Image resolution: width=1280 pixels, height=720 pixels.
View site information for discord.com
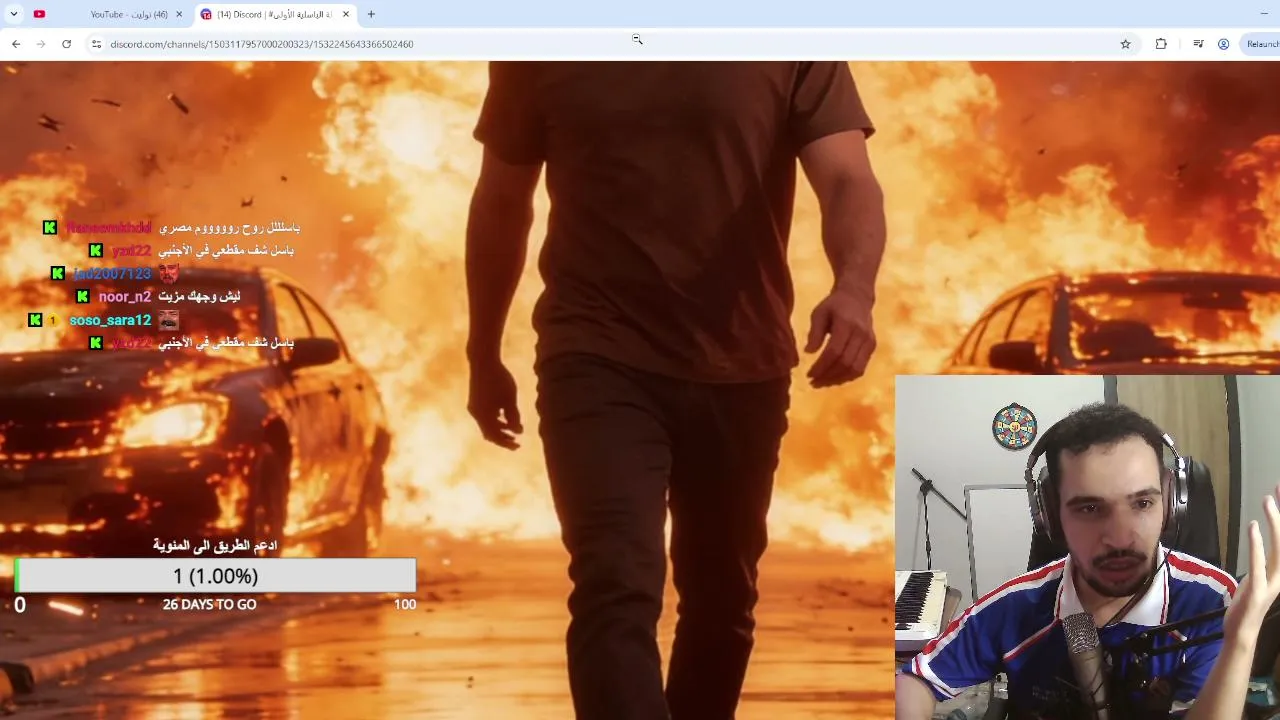[96, 44]
